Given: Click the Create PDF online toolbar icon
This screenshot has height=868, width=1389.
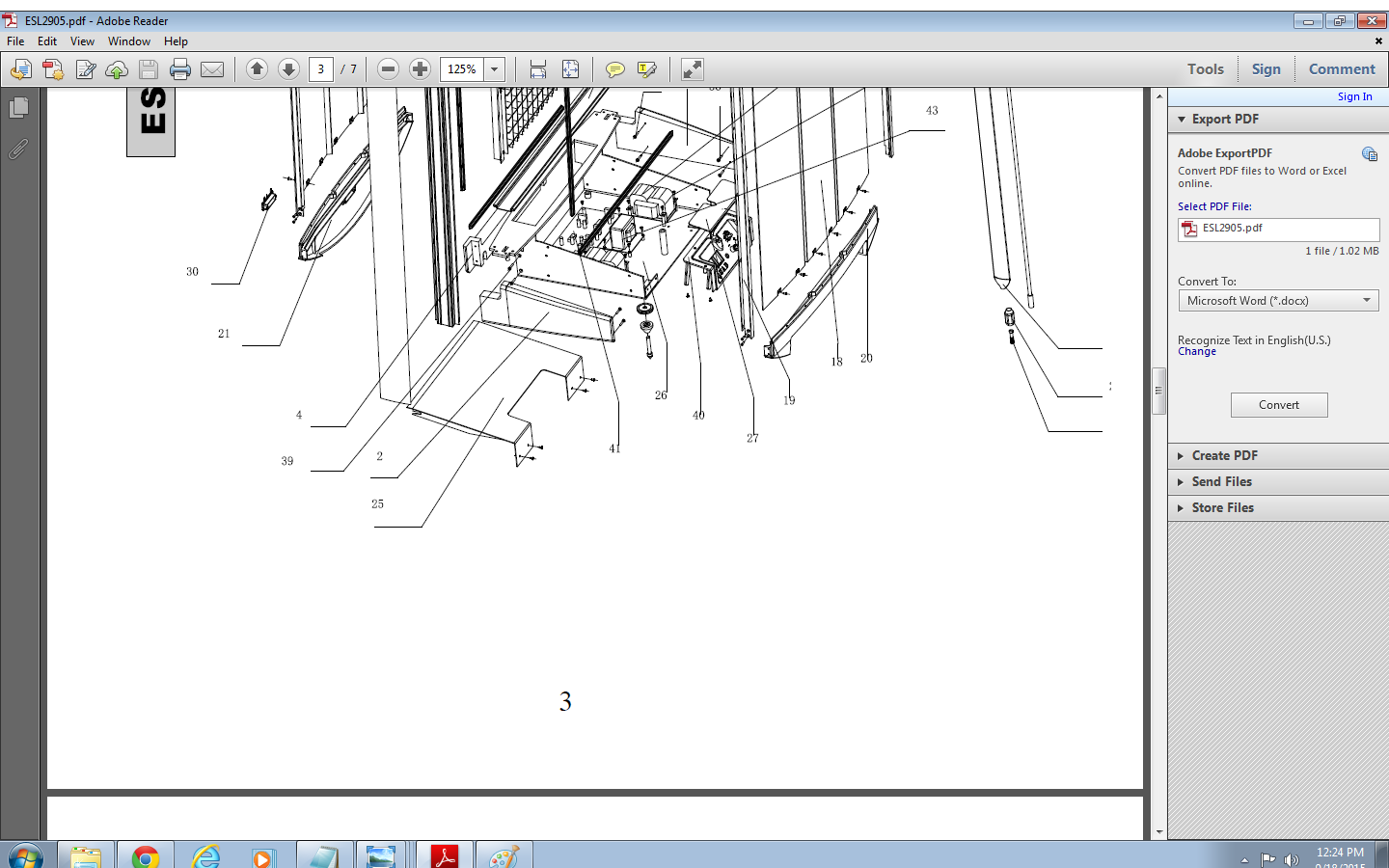Looking at the screenshot, I should (53, 69).
